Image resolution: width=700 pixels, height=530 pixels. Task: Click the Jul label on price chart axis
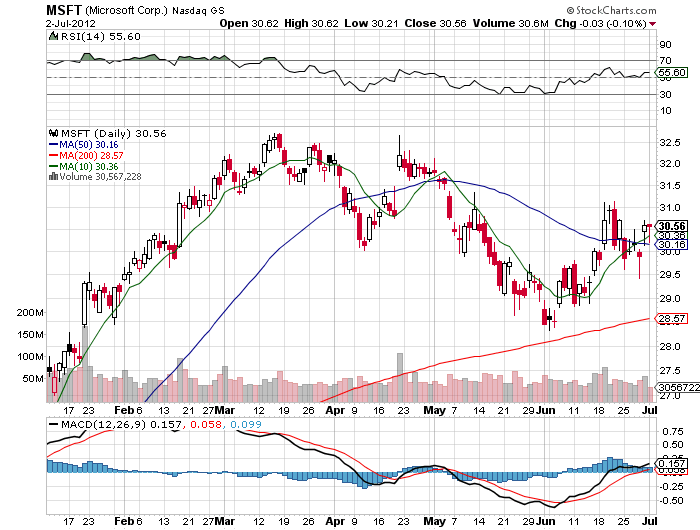(650, 410)
